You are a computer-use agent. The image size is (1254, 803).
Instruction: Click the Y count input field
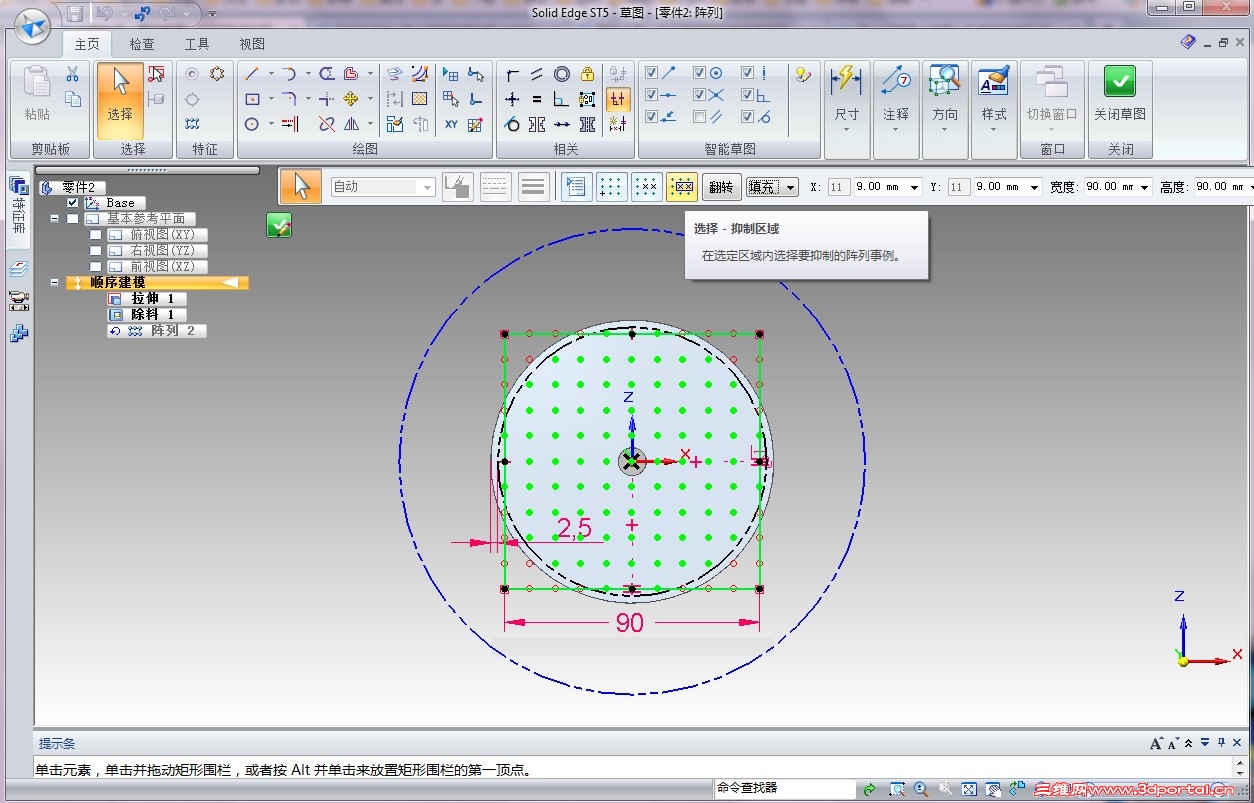[x=959, y=187]
